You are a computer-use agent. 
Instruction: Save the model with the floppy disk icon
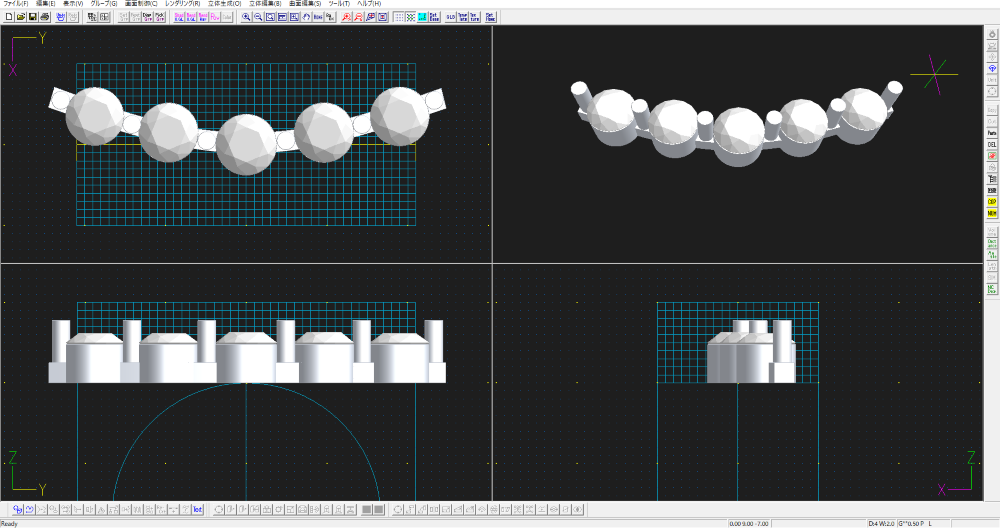pyautogui.click(x=32, y=17)
